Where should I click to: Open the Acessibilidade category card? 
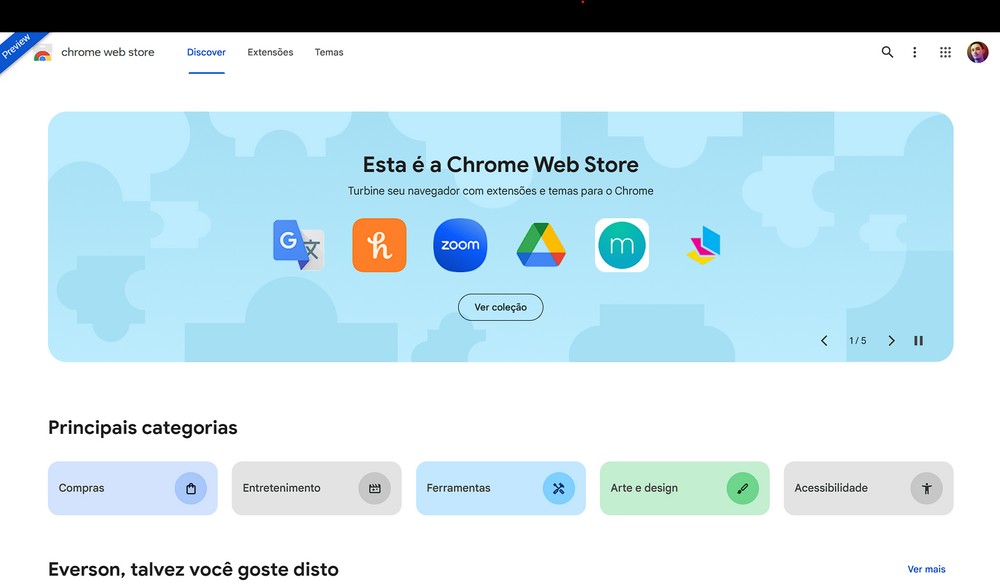869,489
